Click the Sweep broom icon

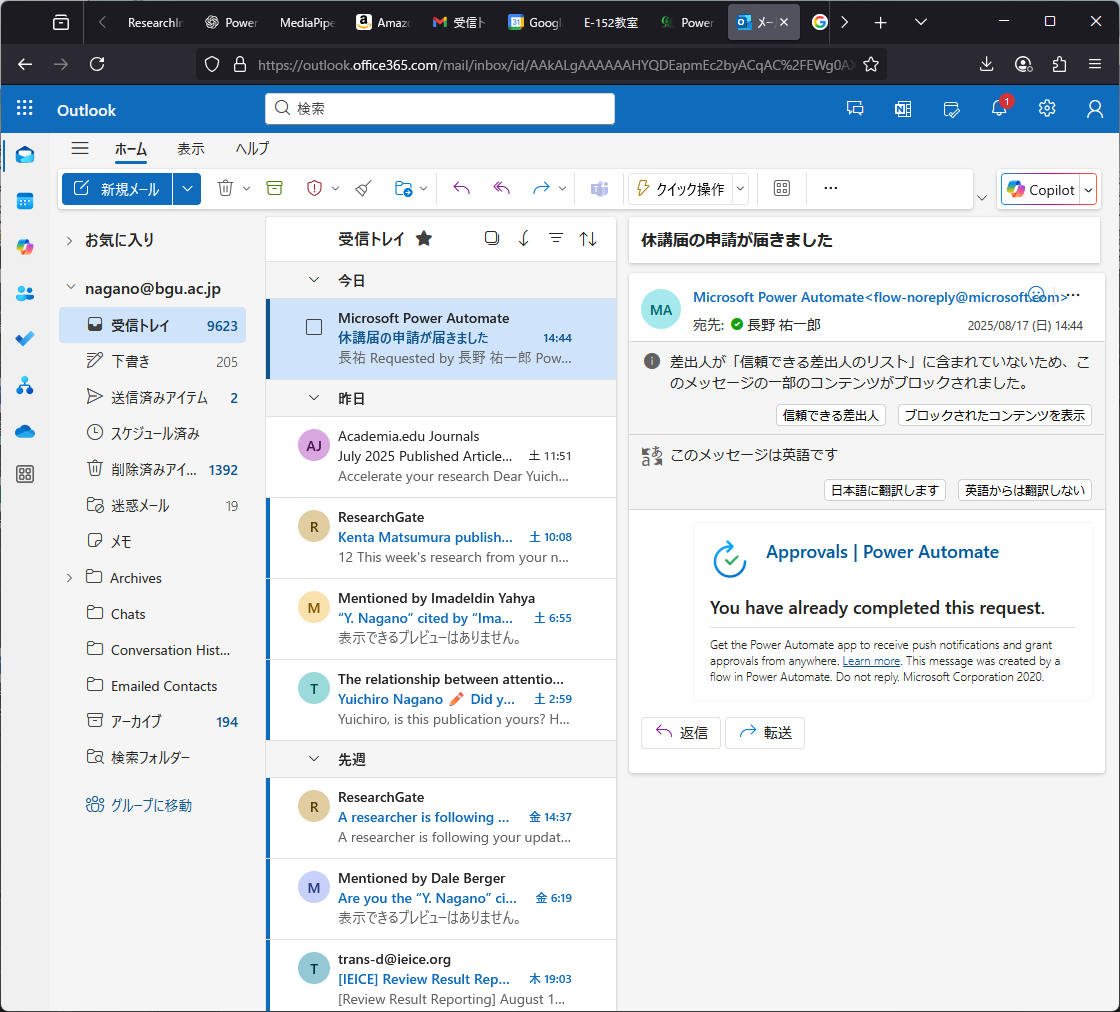(x=364, y=188)
